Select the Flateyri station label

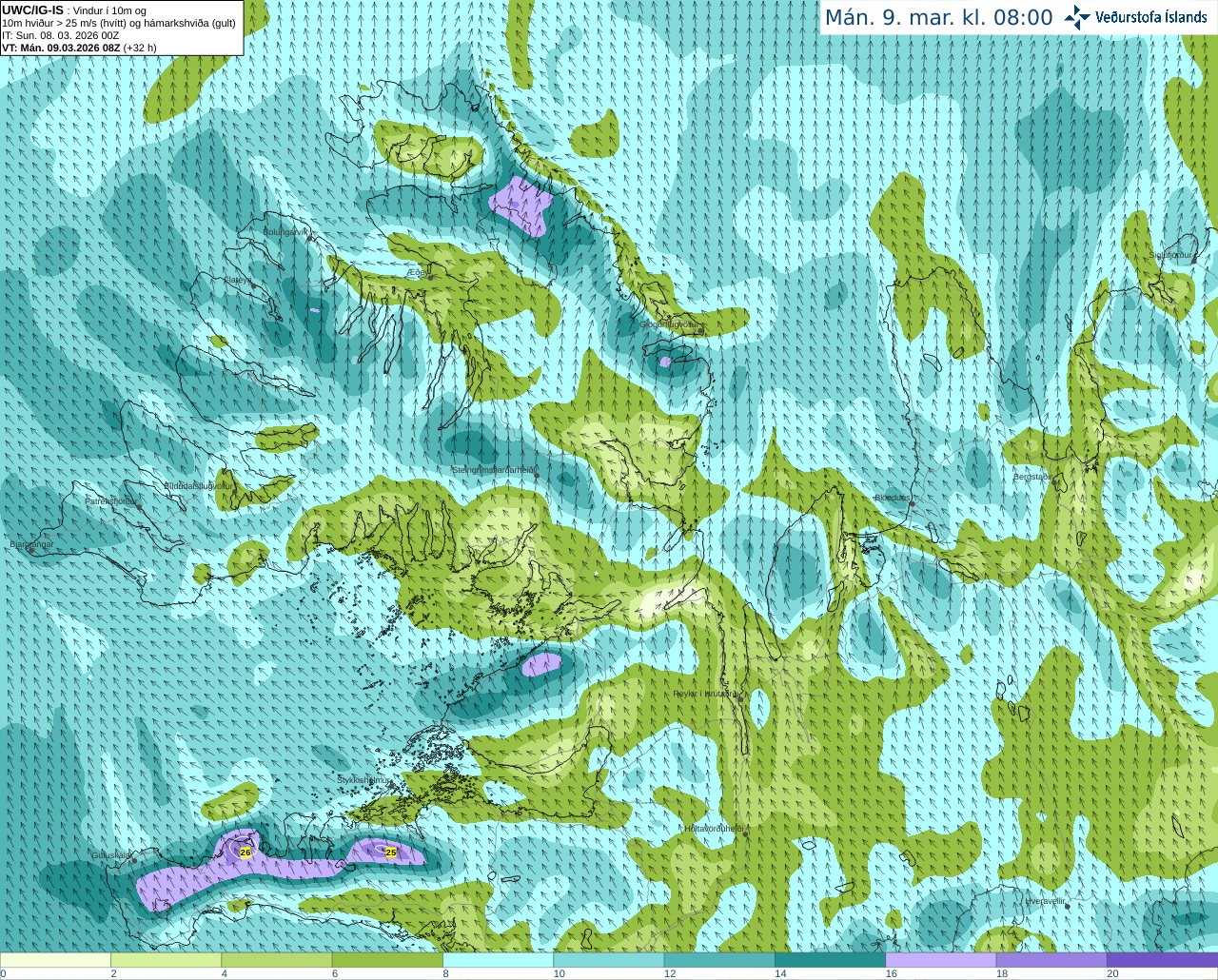[237, 280]
